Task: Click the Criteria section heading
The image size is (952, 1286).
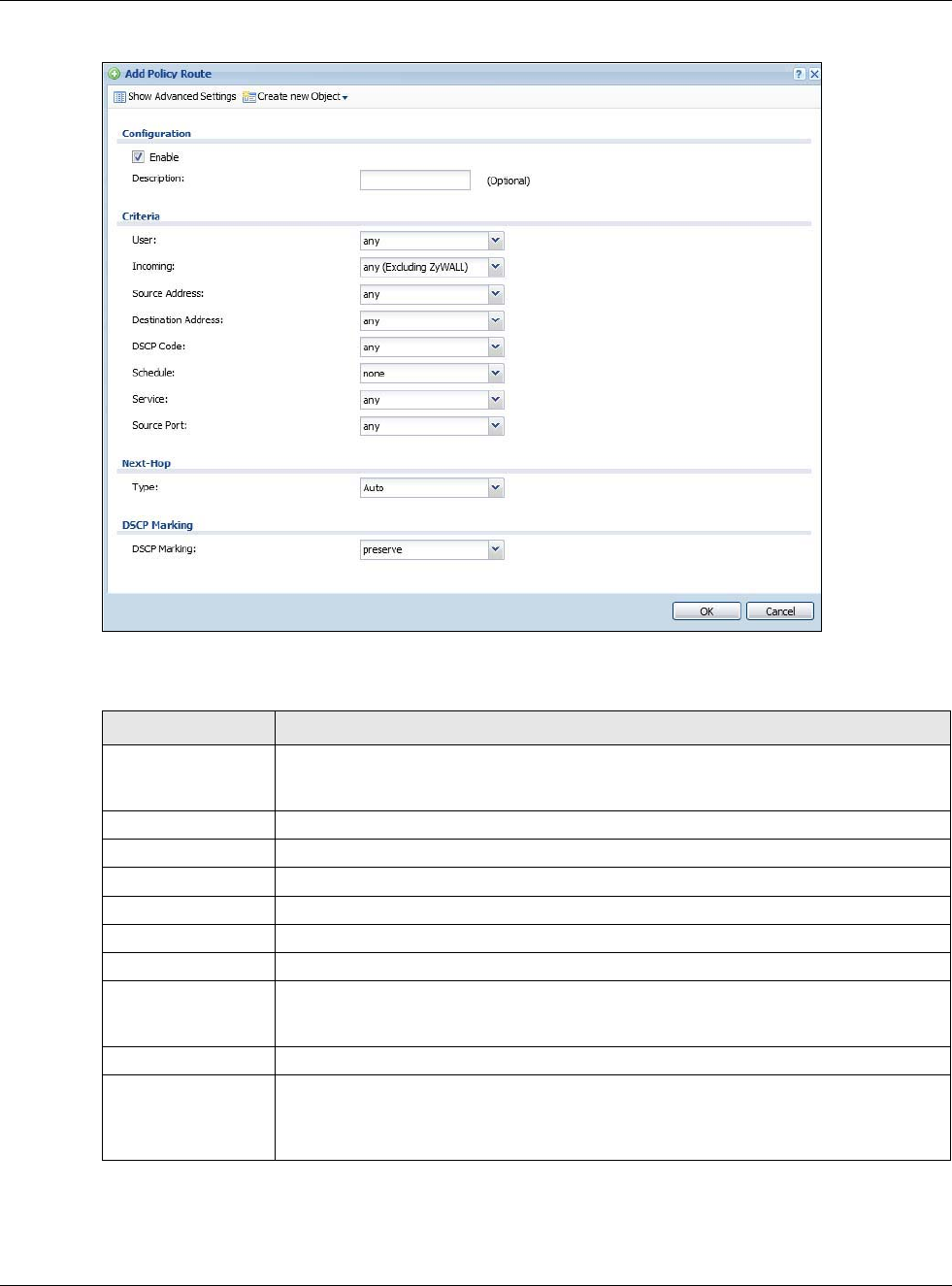Action: tap(141, 216)
